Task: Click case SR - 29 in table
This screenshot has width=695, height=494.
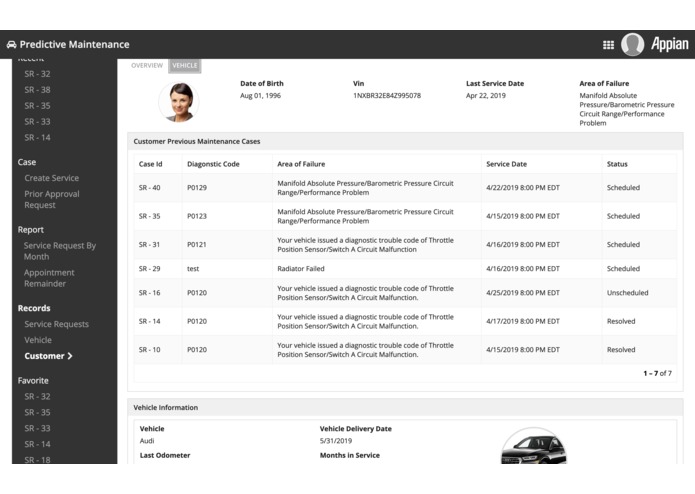Action: [149, 269]
